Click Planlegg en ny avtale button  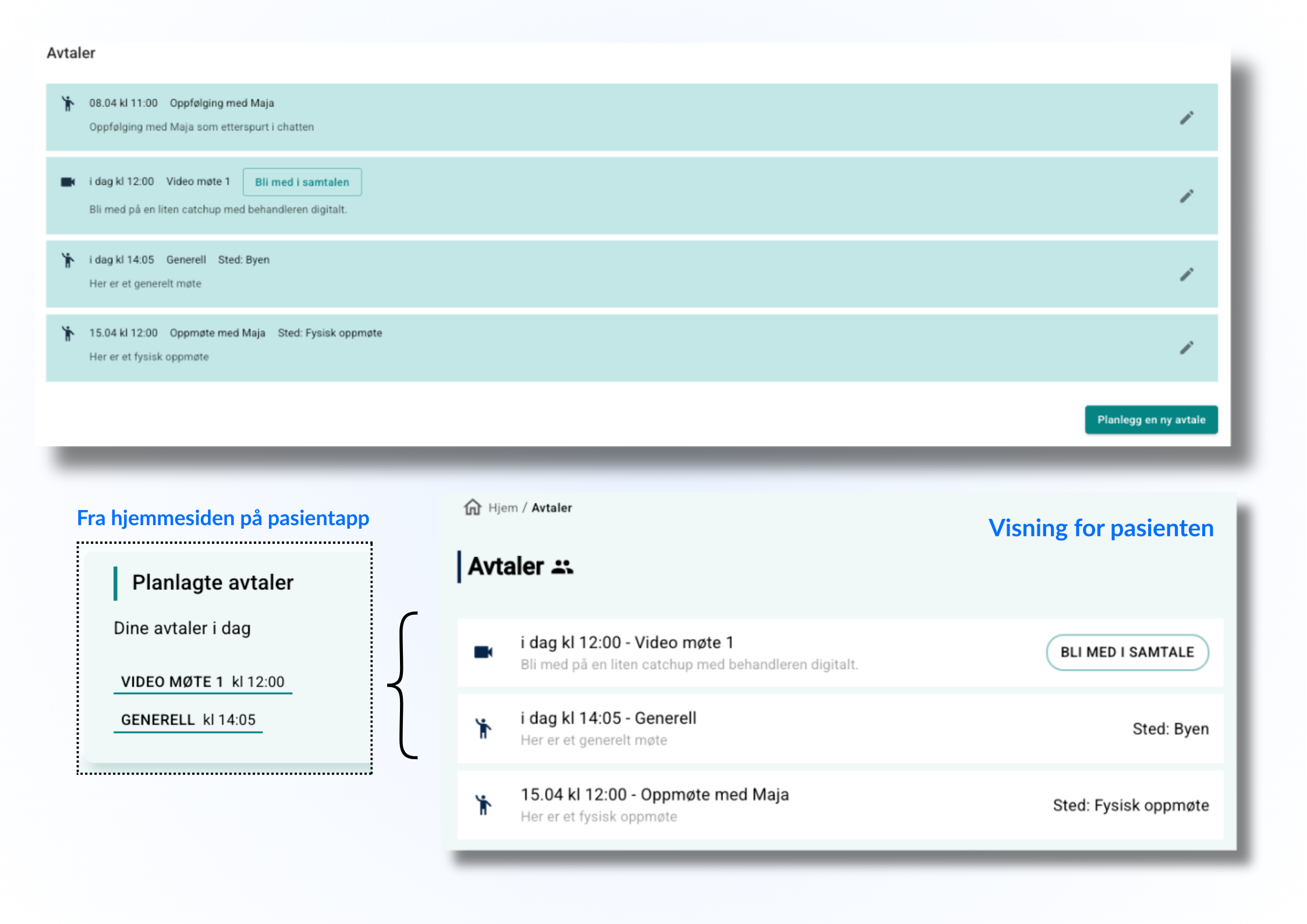click(1150, 420)
